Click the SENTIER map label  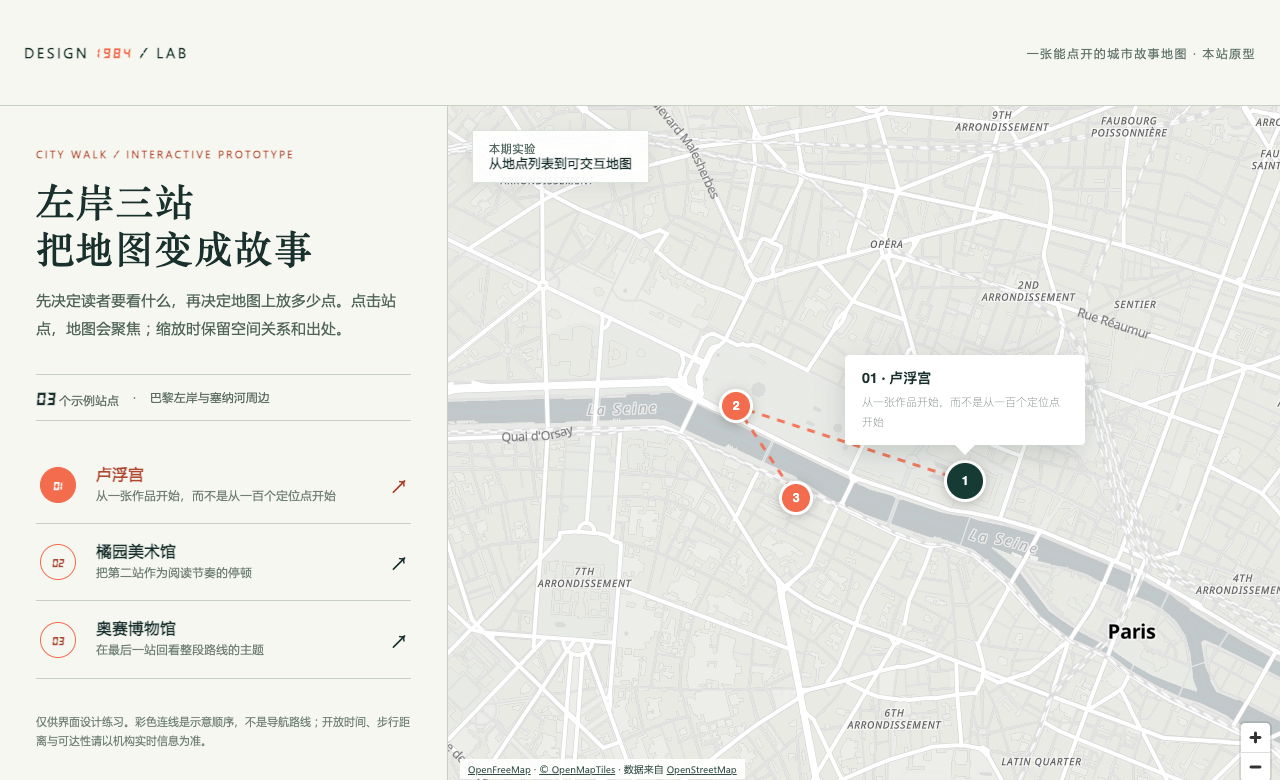(x=1135, y=304)
